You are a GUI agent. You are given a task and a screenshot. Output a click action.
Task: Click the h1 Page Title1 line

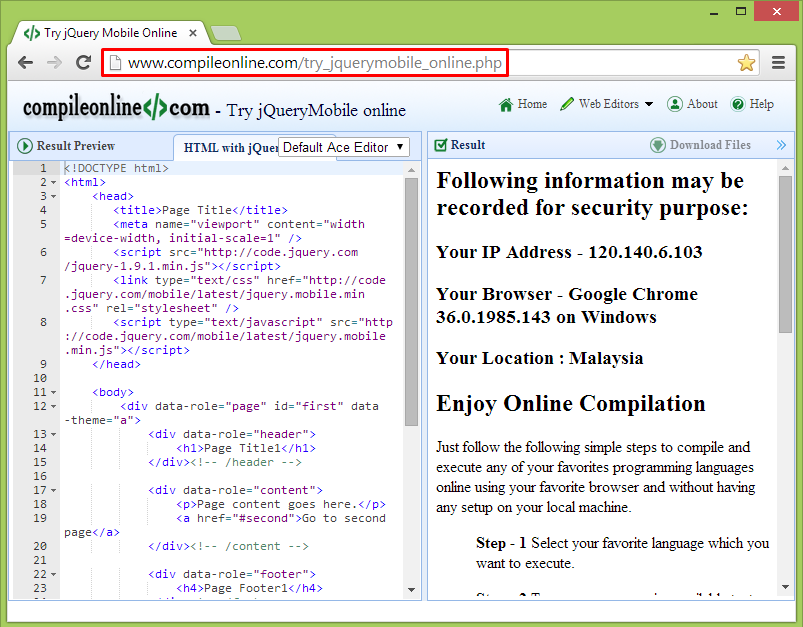[x=246, y=449]
